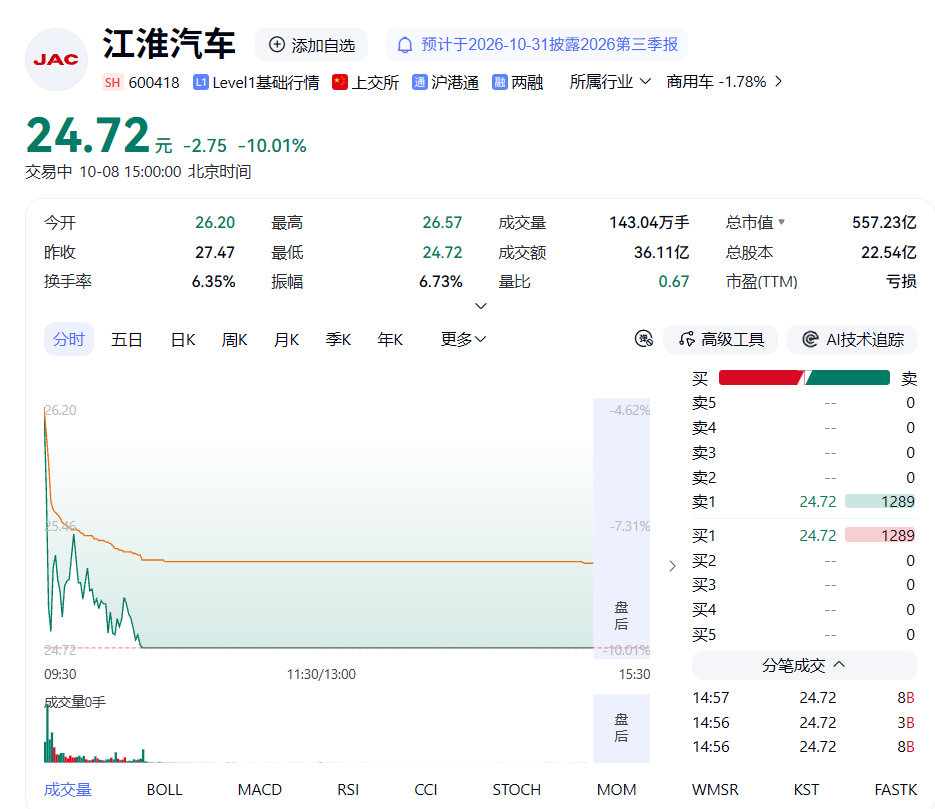Screen dimensions: 935x809
Task: Collapse 分笔成交 section
Action: tap(804, 665)
